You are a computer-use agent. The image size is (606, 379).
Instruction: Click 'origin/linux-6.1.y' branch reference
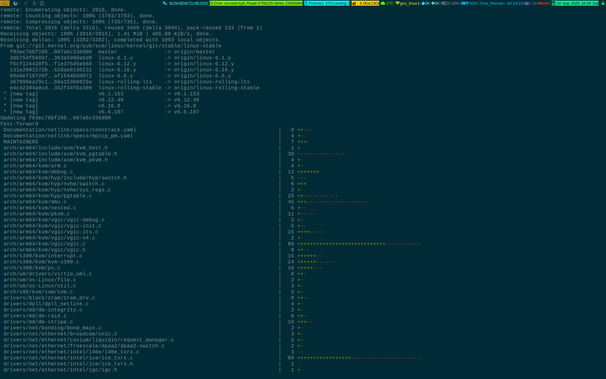coord(202,58)
